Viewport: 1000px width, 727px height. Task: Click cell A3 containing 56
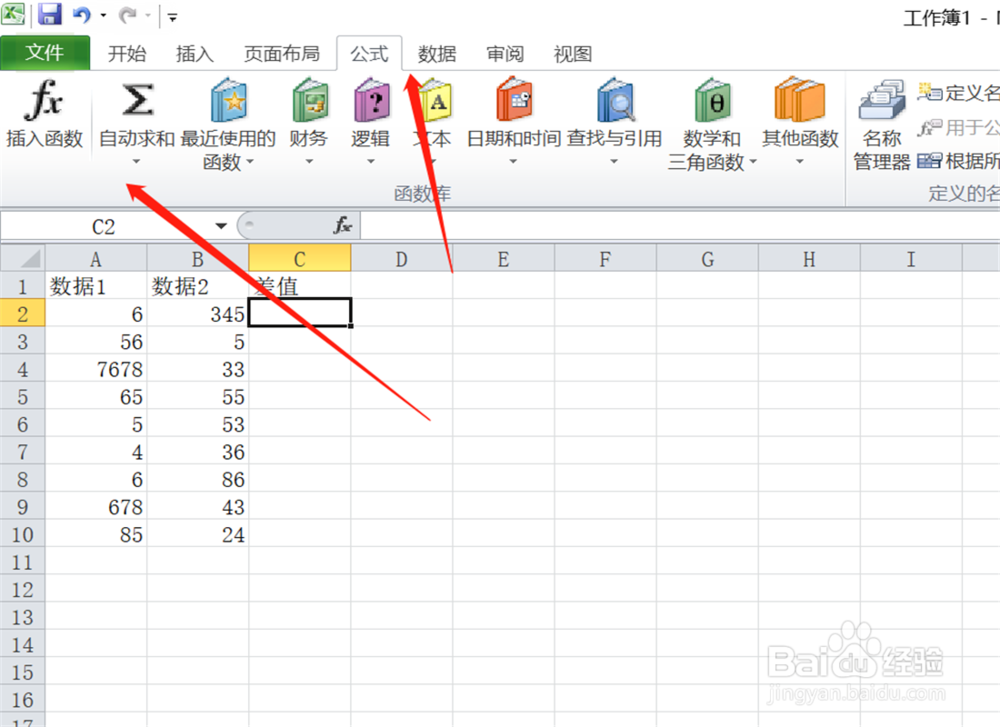point(96,342)
